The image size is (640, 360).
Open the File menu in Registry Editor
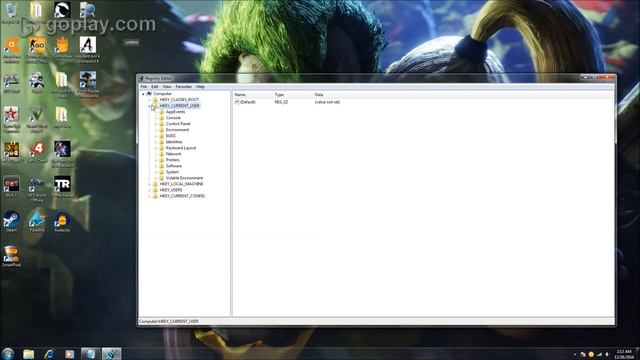point(144,87)
